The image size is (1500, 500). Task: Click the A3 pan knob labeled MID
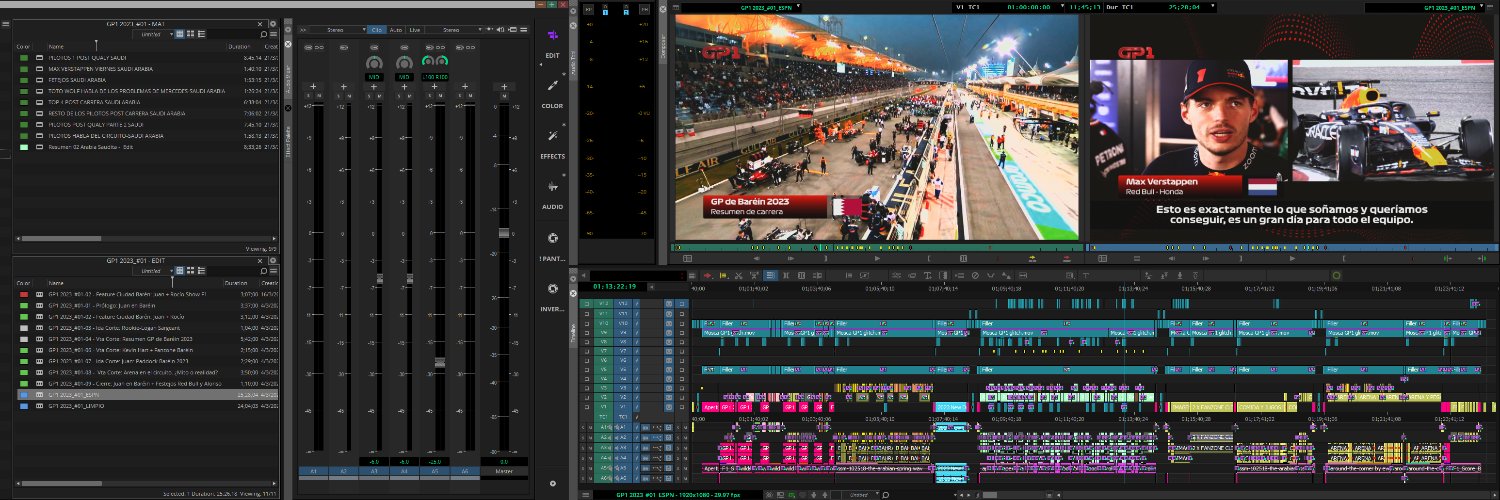(x=375, y=63)
